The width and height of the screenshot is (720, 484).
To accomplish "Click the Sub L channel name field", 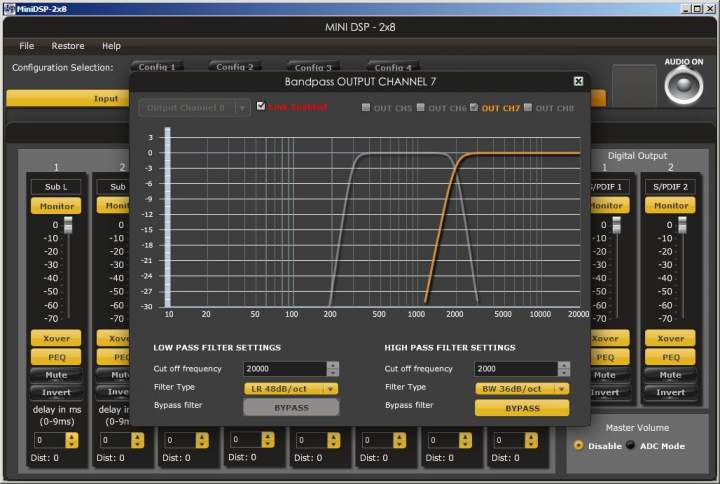I will (x=56, y=187).
